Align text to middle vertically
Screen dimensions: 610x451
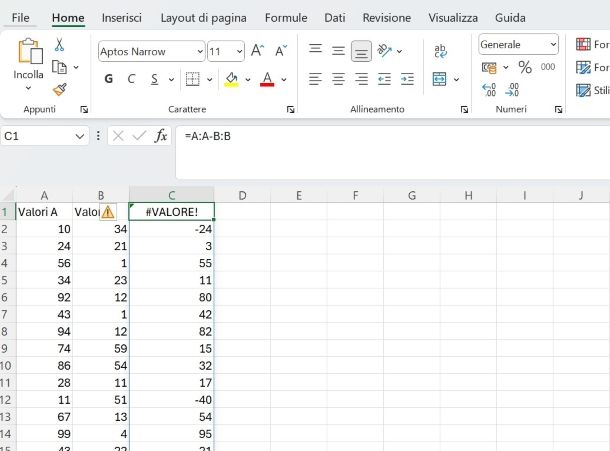pyautogui.click(x=338, y=51)
